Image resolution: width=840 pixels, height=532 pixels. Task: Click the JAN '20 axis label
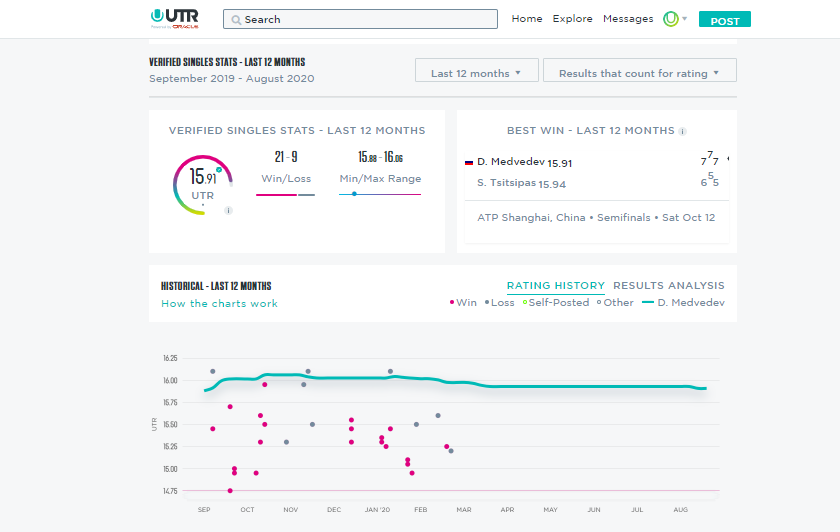(377, 509)
